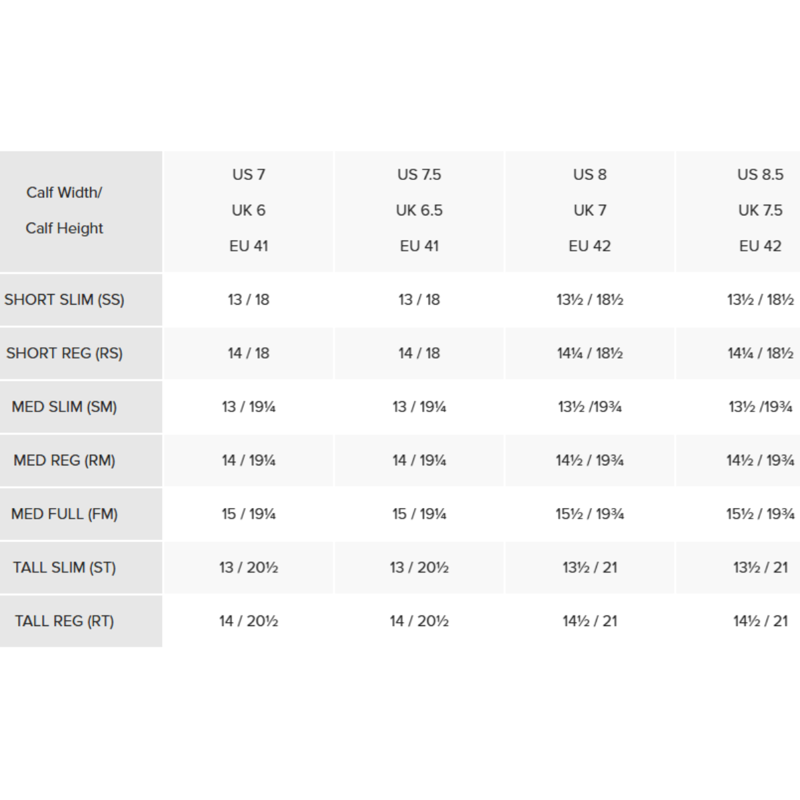The height and width of the screenshot is (800, 800).
Task: Select the US 7.5 column header
Action: click(x=419, y=211)
